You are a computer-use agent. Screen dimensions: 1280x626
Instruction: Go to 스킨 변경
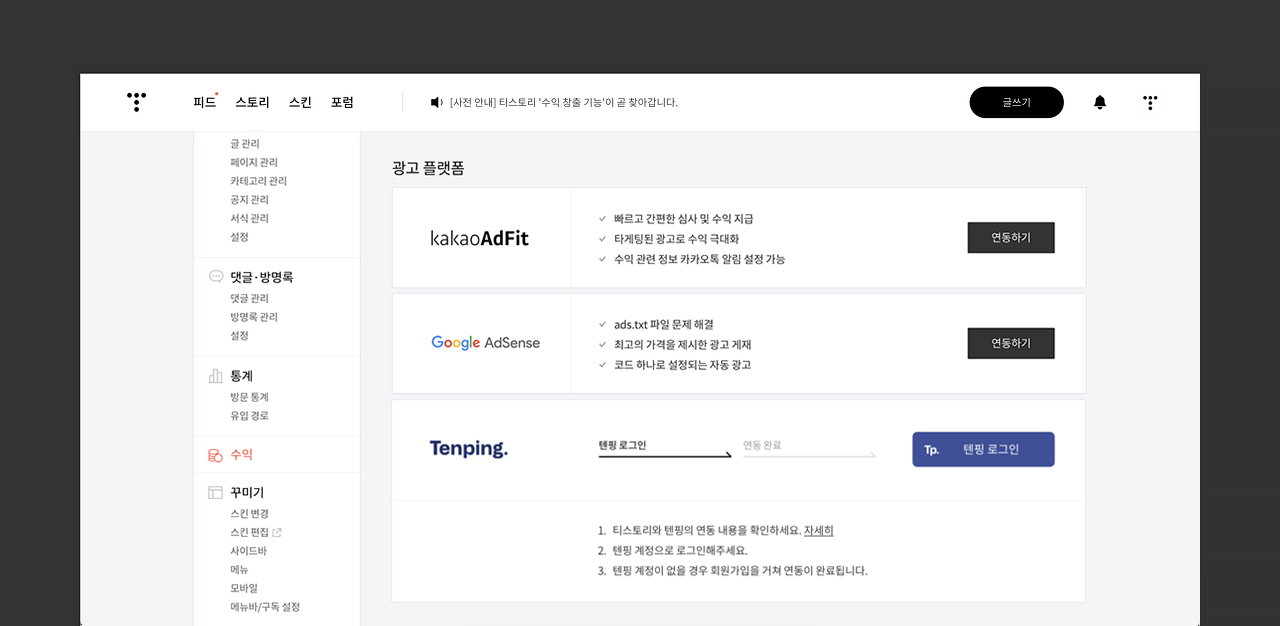249,514
